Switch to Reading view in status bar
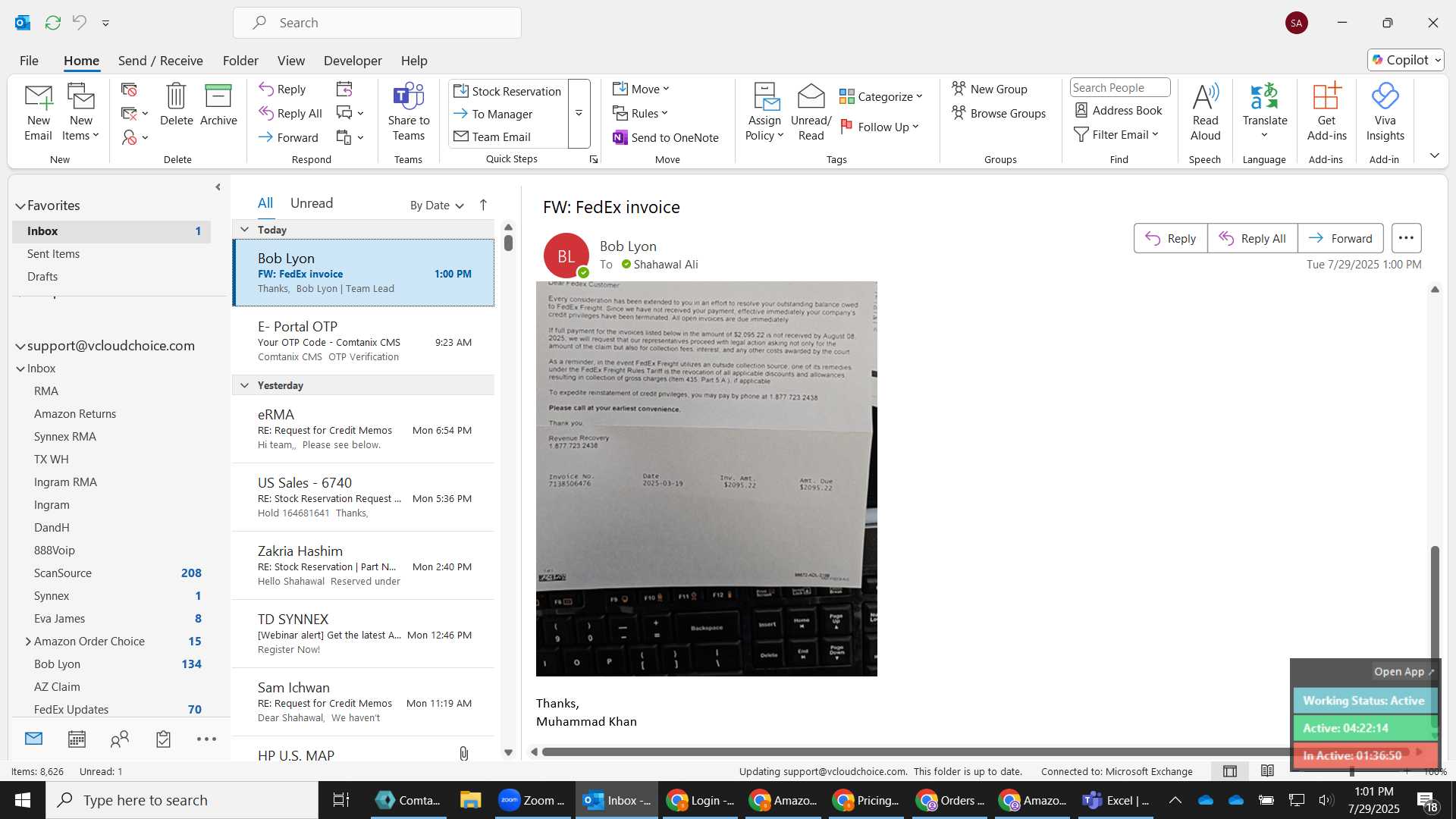This screenshot has height=819, width=1456. [x=1267, y=771]
